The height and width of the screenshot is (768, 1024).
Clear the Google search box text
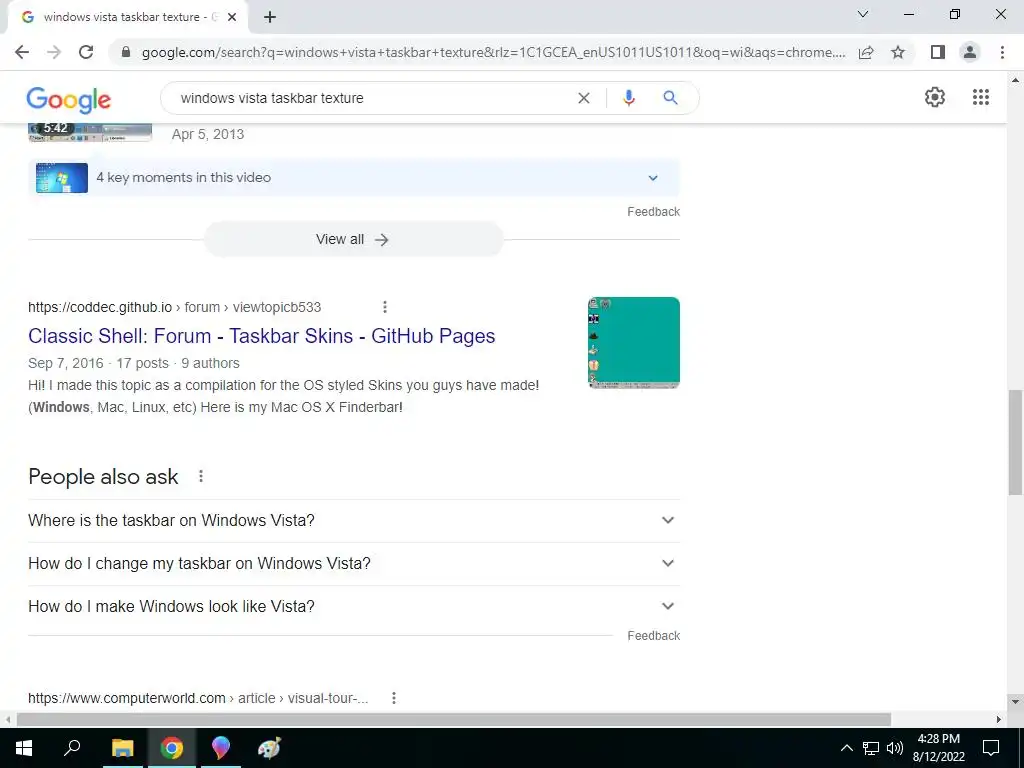coord(584,98)
